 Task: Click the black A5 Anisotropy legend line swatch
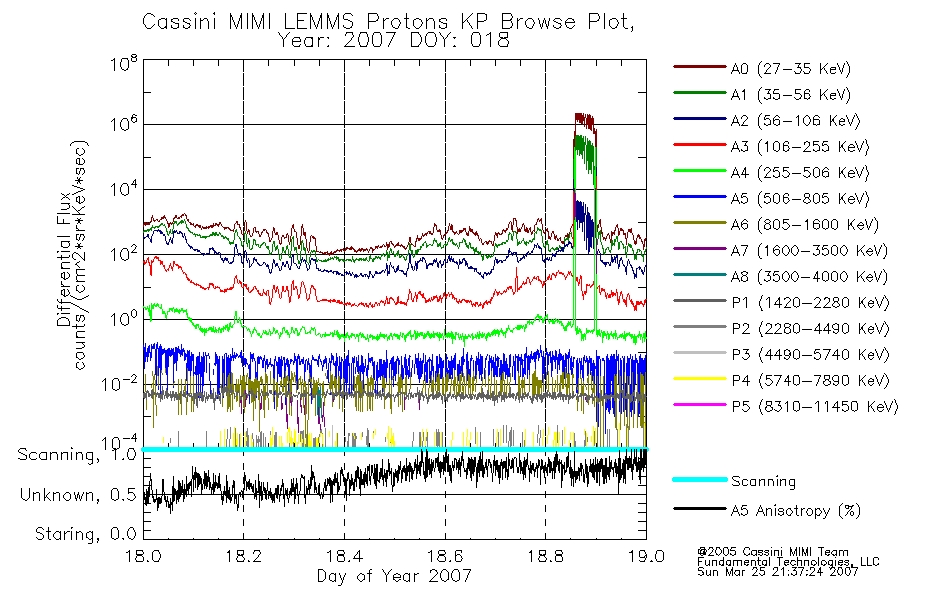coord(700,508)
